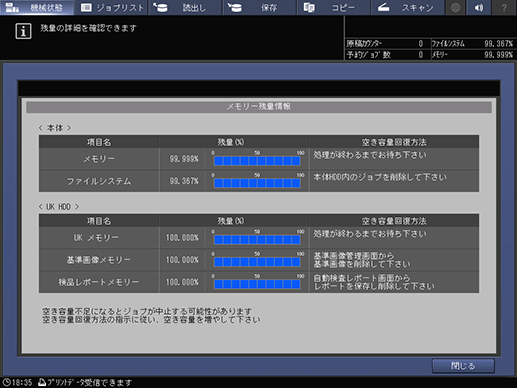Viewport: 517px width, 388px height.
Task: Click 本体HDD内のジョブを削除して下さい text
Action: pyautogui.click(x=380, y=177)
